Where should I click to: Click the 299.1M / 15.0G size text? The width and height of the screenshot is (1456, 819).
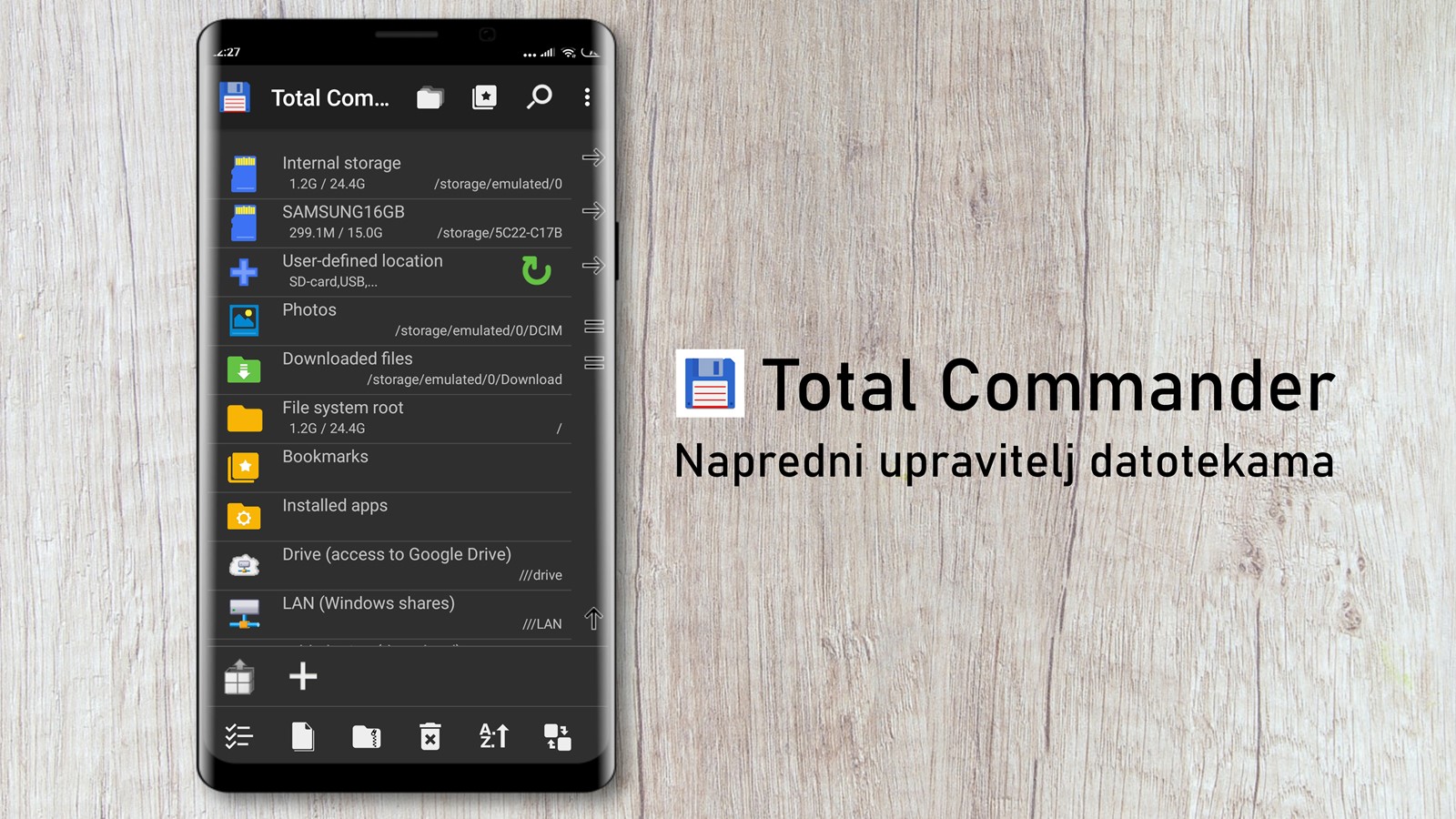[336, 233]
